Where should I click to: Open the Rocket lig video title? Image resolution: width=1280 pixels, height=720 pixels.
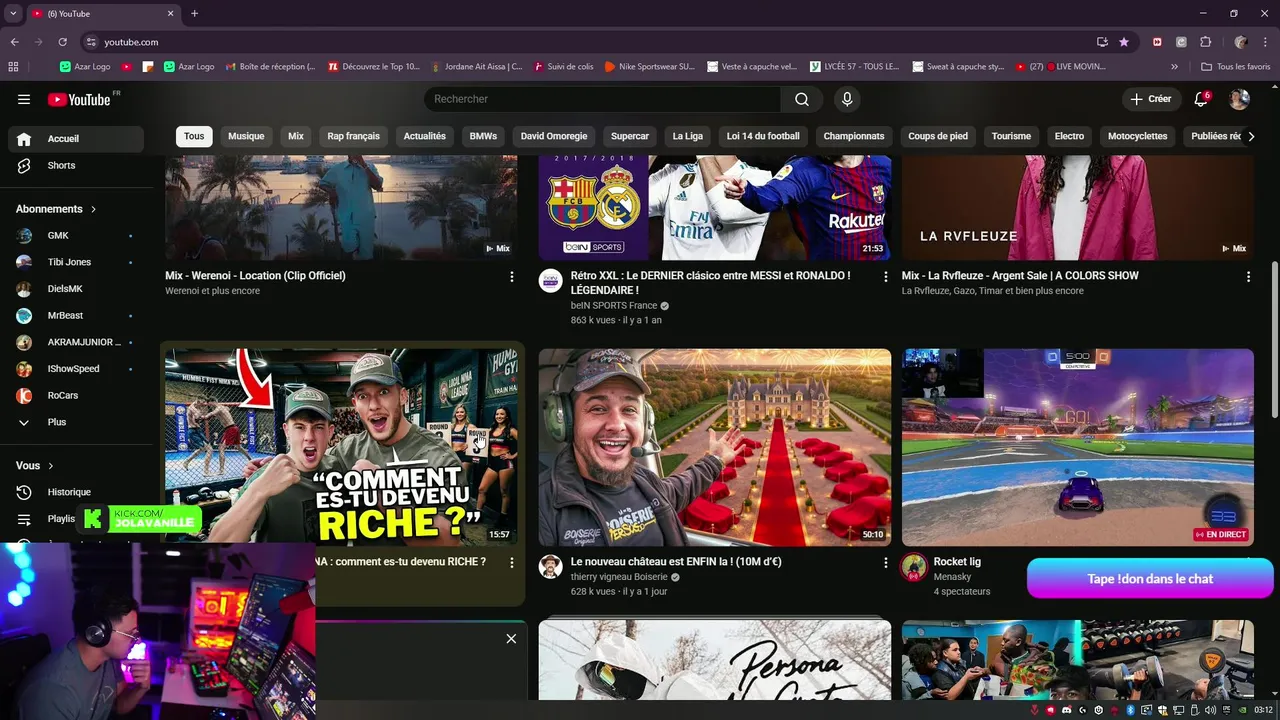click(x=957, y=562)
